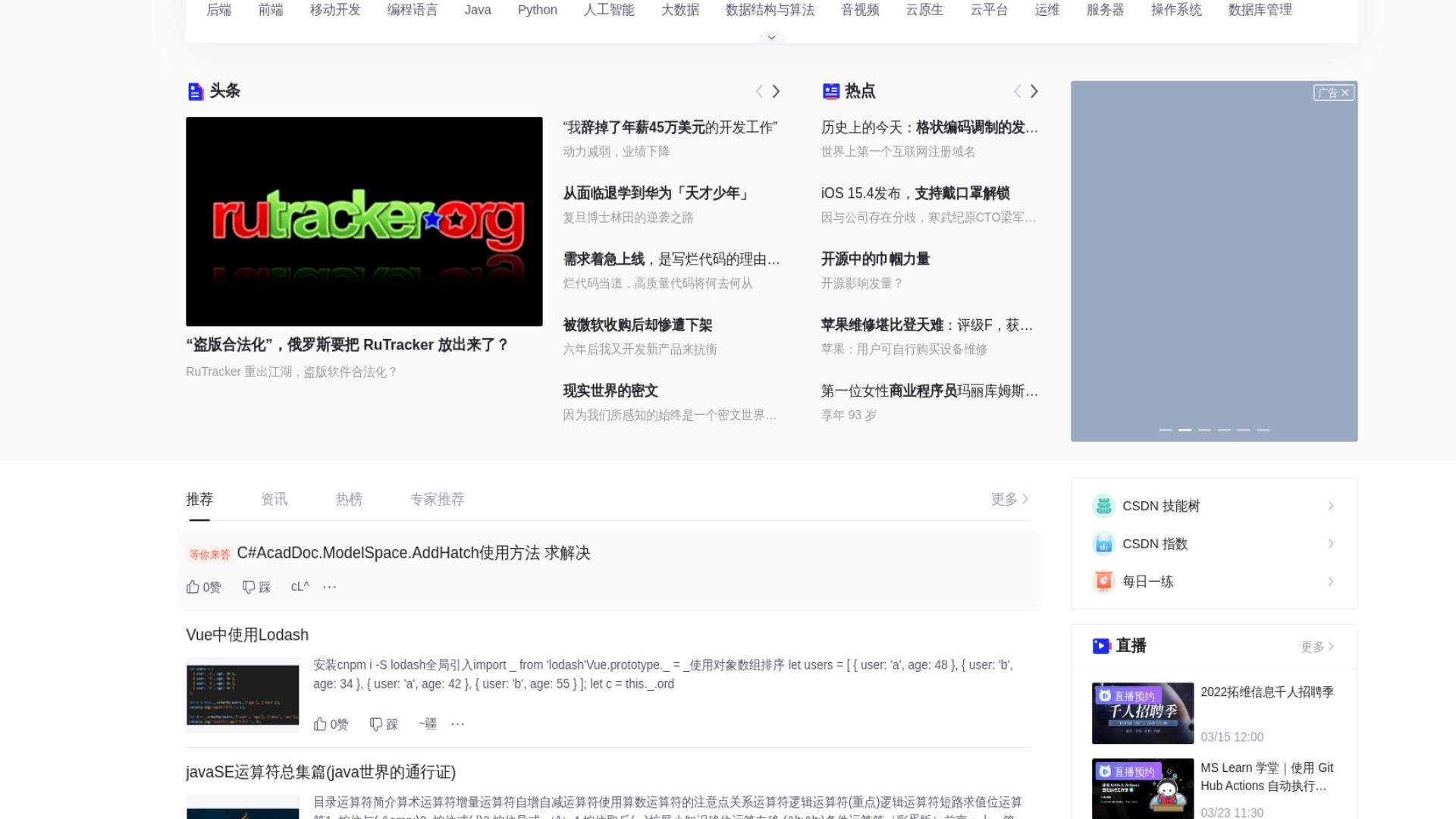This screenshot has width=1456, height=819.
Task: Select the 推荐 tab
Action: click(199, 499)
